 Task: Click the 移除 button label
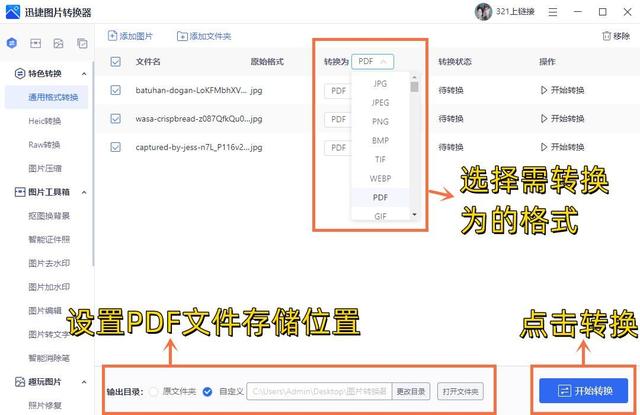[622, 36]
